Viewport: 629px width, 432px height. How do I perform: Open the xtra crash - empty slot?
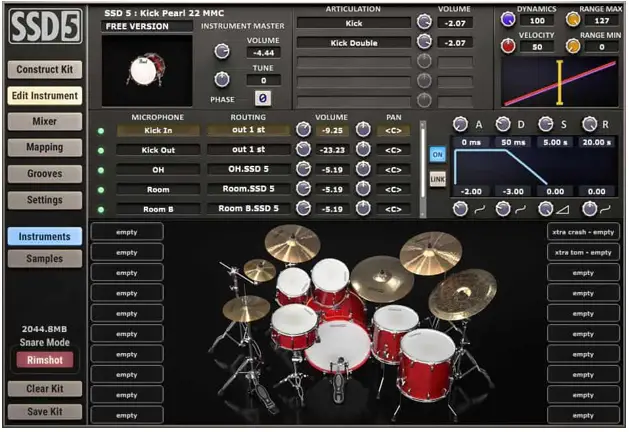click(x=583, y=232)
